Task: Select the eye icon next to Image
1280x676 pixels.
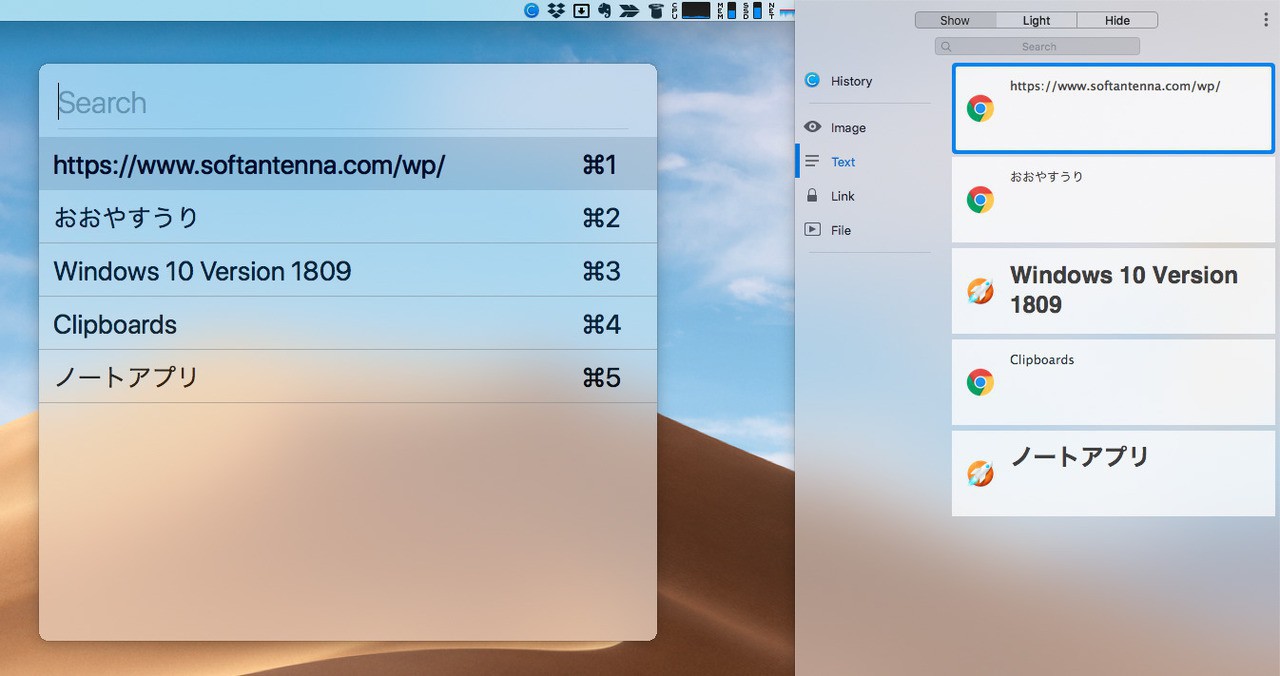Action: 813,127
